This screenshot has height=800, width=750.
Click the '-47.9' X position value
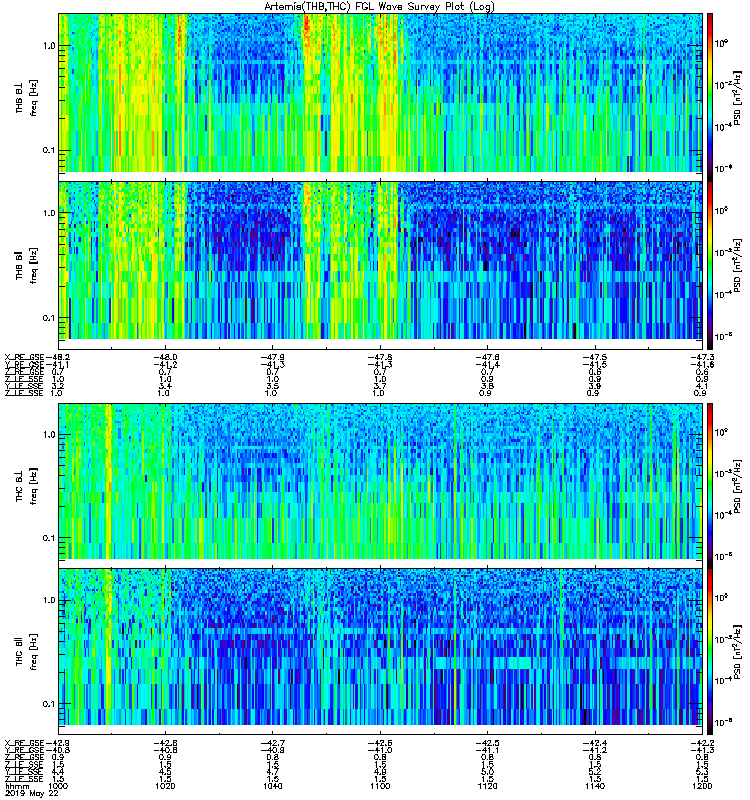click(272, 357)
